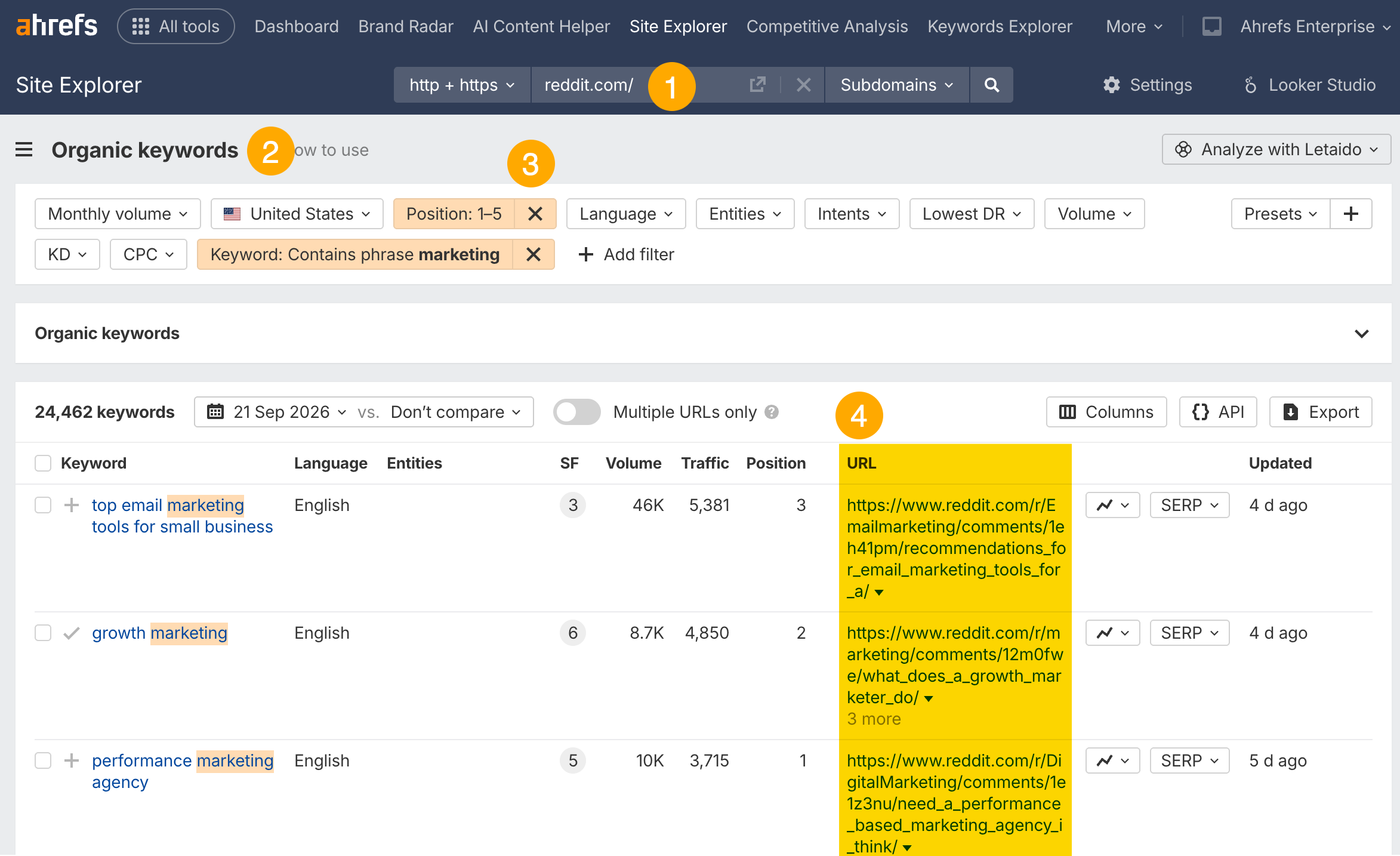The width and height of the screenshot is (1400, 856).
Task: Open the All tools grid menu
Action: tap(176, 26)
